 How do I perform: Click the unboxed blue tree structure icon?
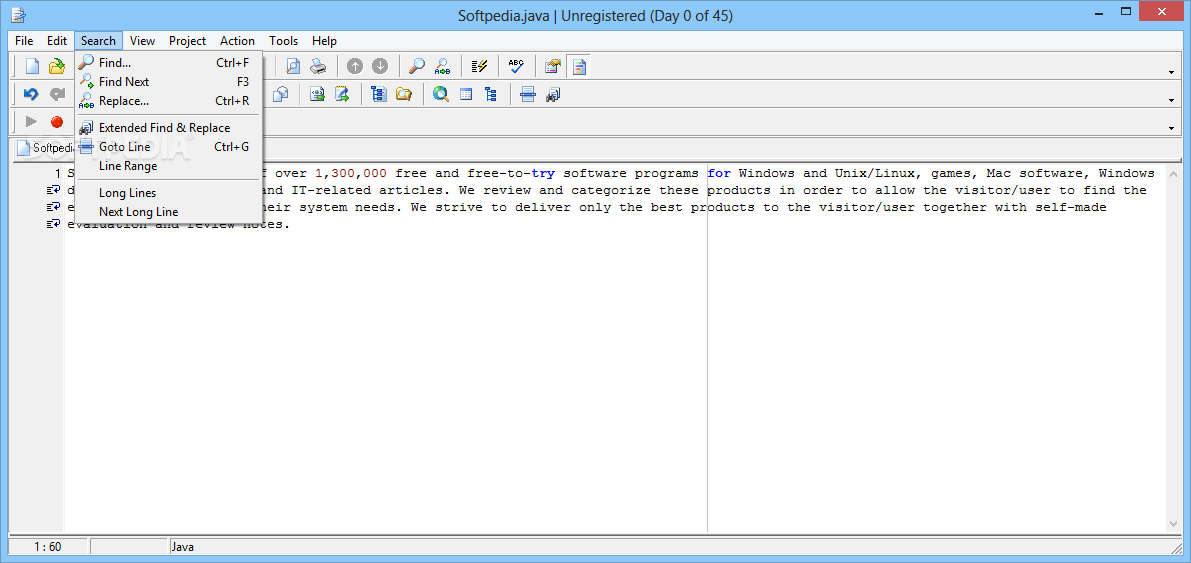[x=491, y=94]
